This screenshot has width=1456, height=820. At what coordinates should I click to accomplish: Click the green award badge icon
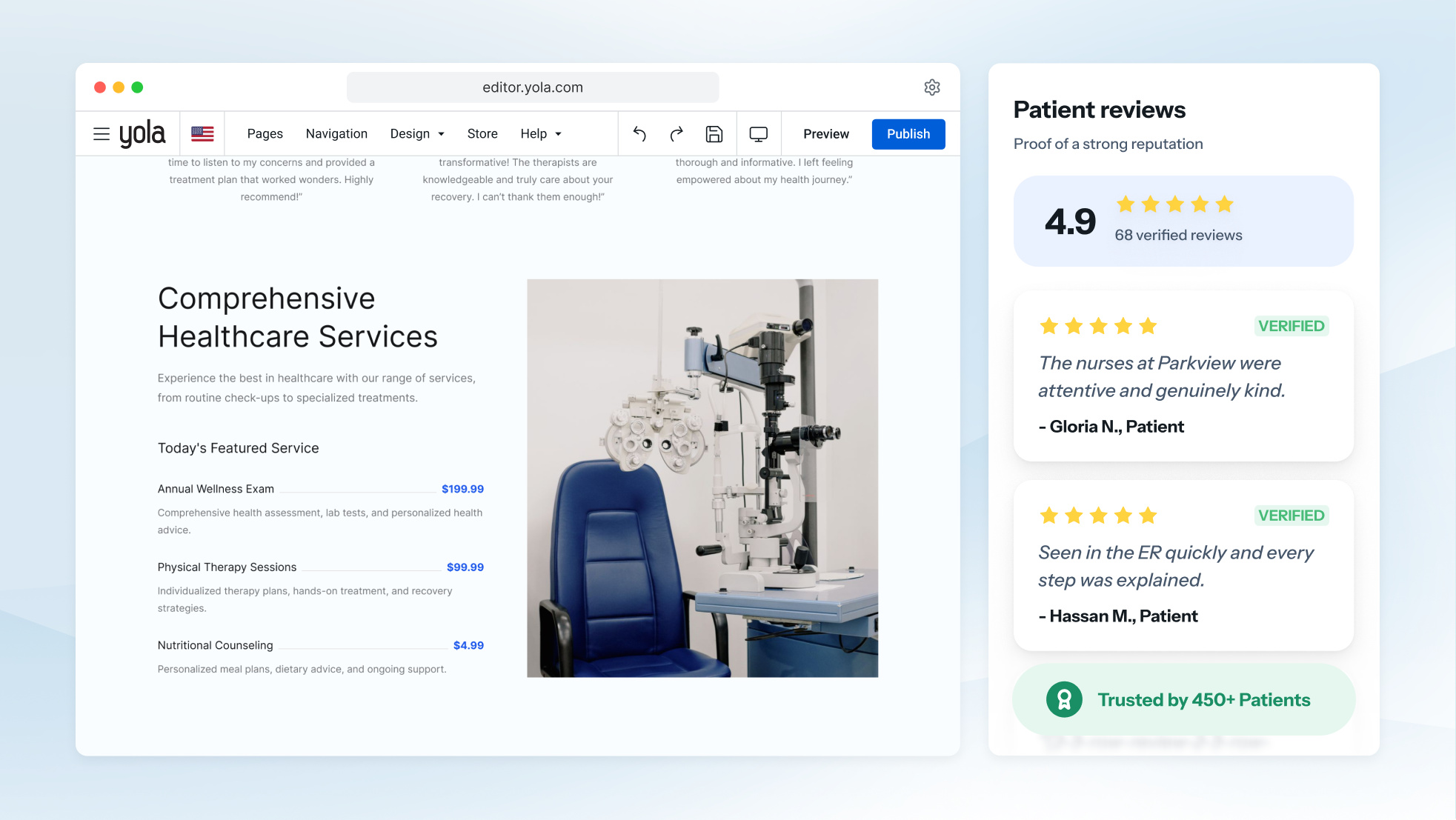[x=1064, y=699]
